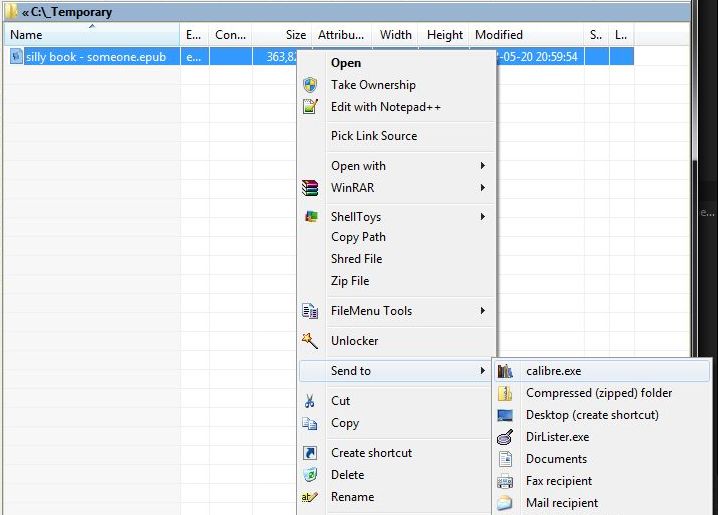This screenshot has height=515, width=718.
Task: Choose Open from the context menu
Action: coord(397,63)
